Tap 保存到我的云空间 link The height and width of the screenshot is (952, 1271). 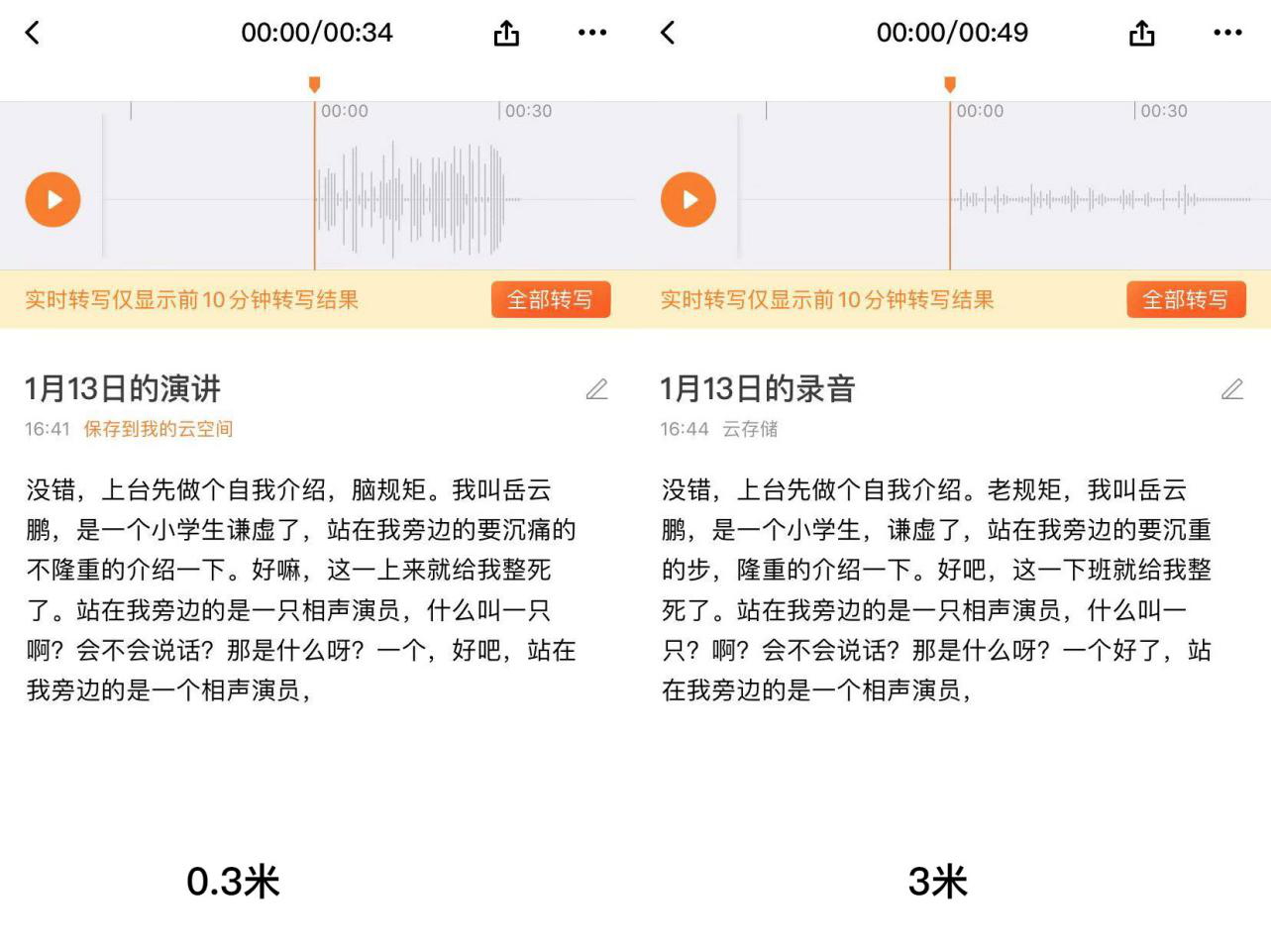click(159, 429)
